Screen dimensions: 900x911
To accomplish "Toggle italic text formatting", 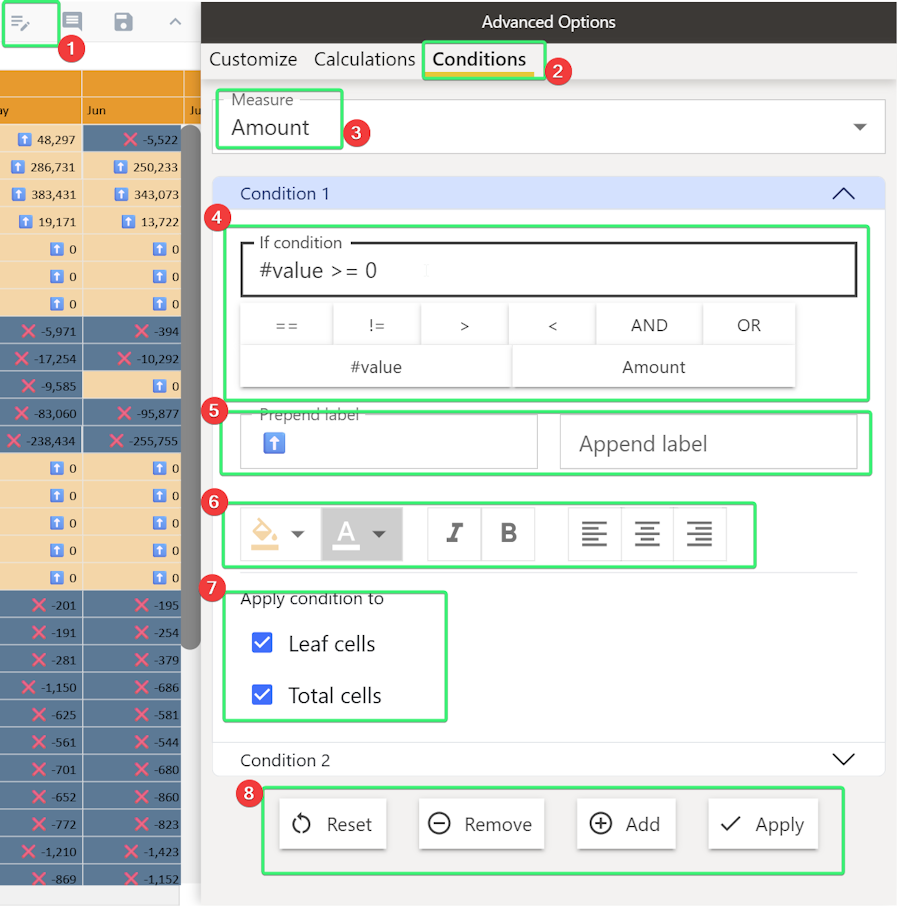I will click(x=454, y=534).
